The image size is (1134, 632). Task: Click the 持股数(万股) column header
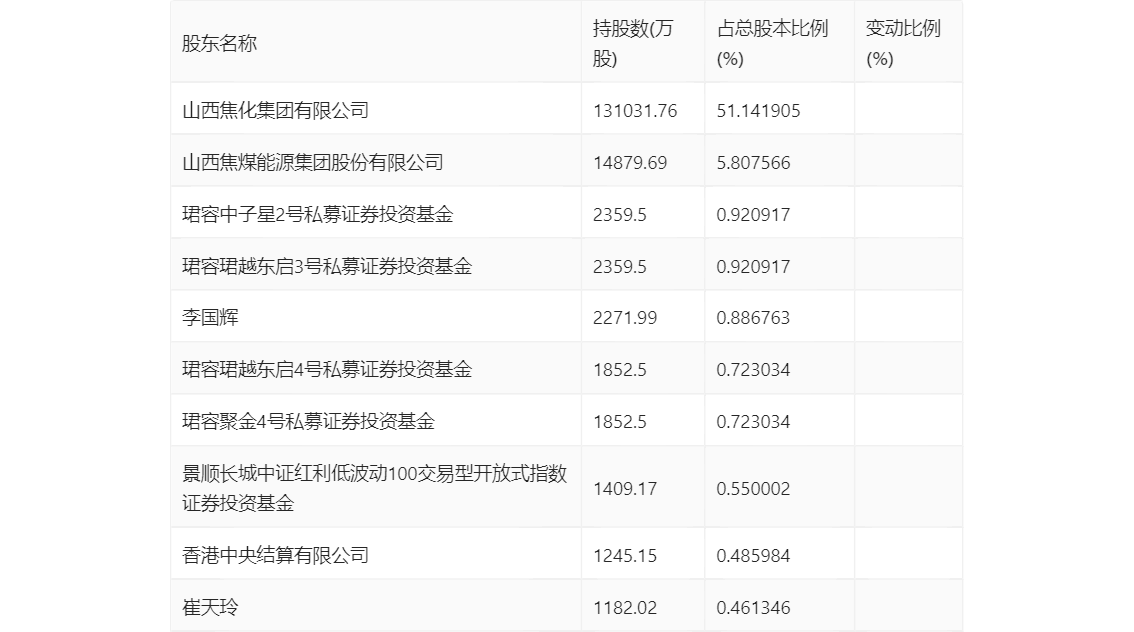(633, 43)
